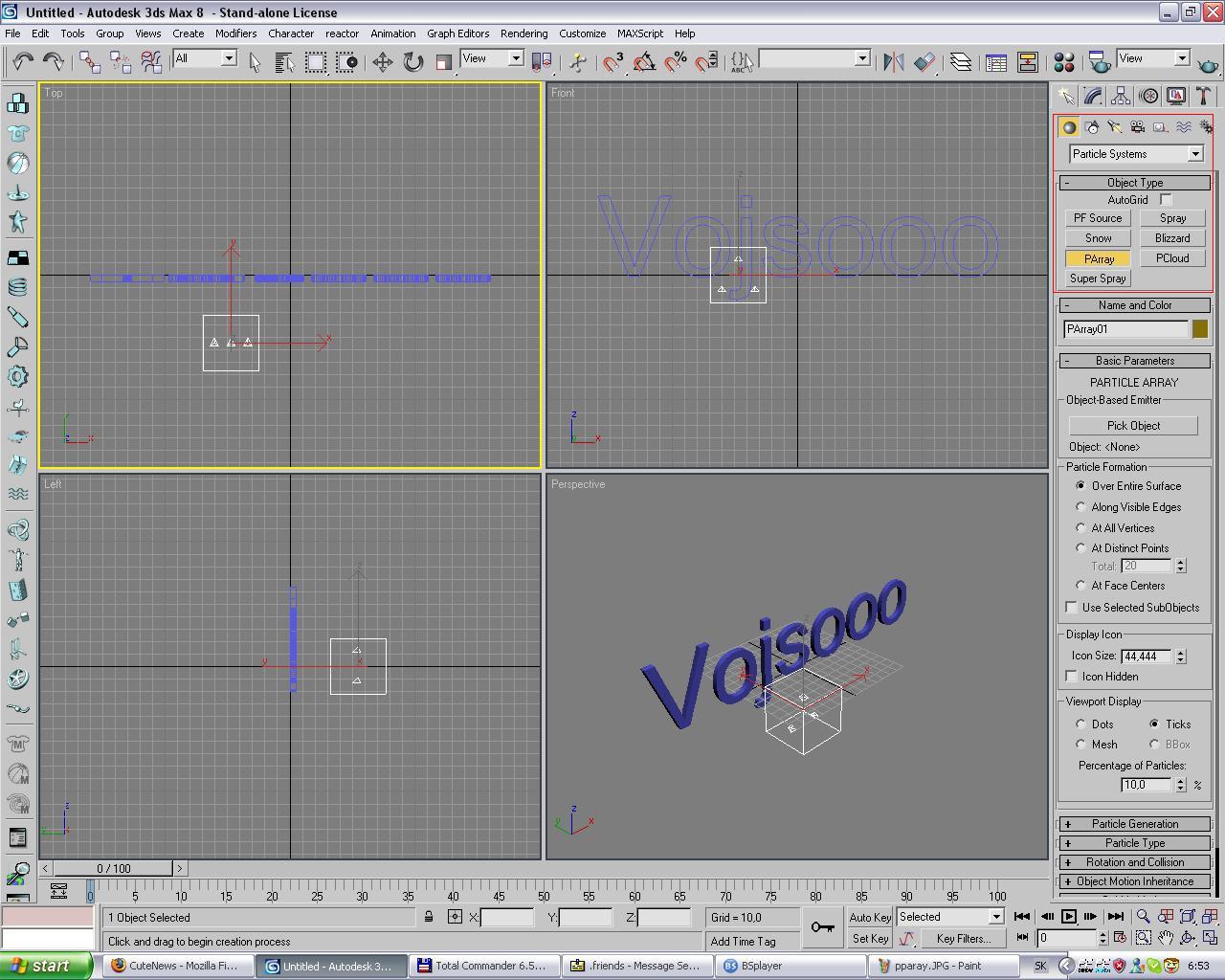Expand the Particle Generation rollout
This screenshot has height=980, width=1225.
tap(1135, 824)
